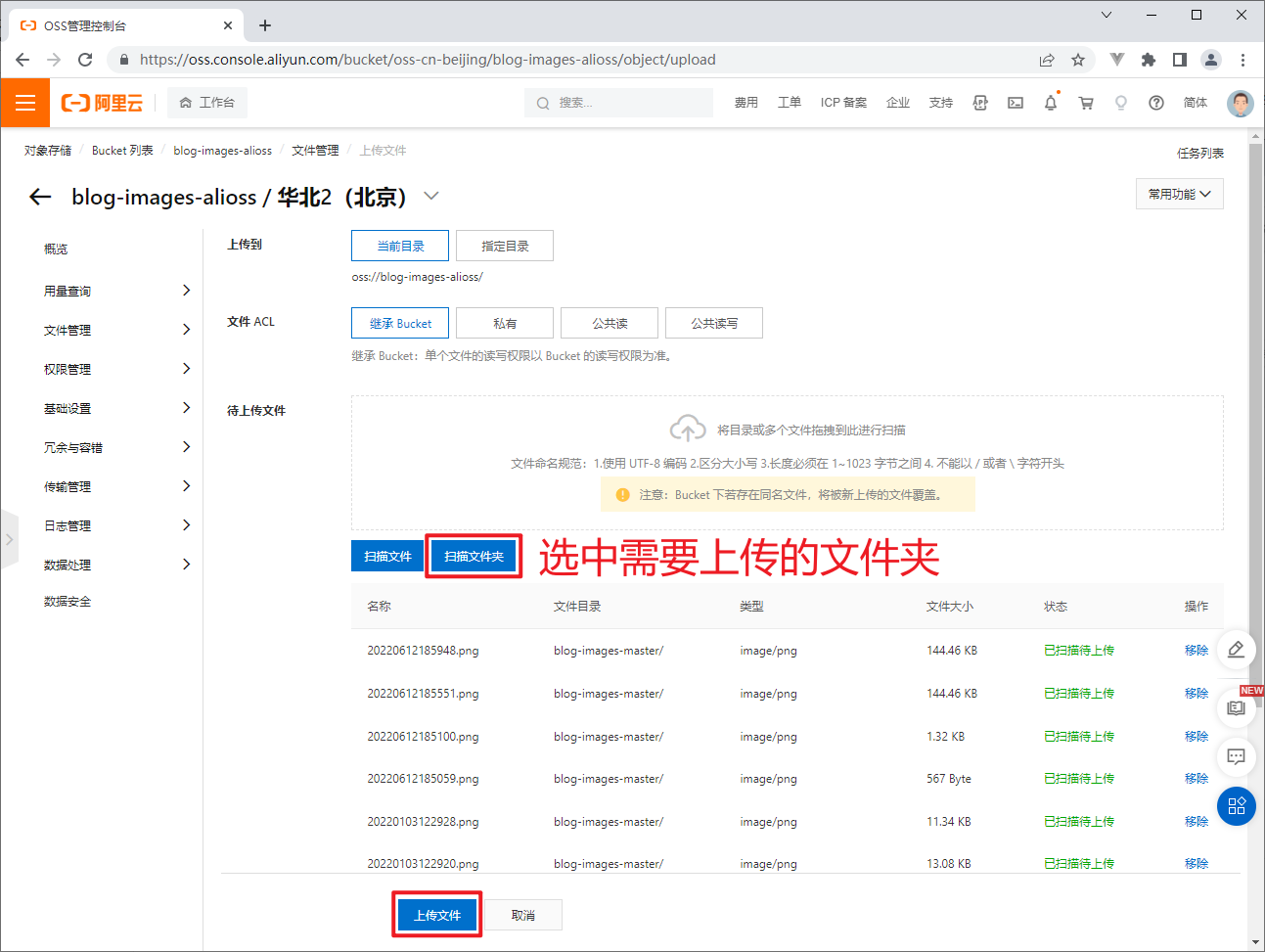The width and height of the screenshot is (1265, 952).
Task: Remove 20220612185948.png from upload list
Action: tap(1197, 651)
